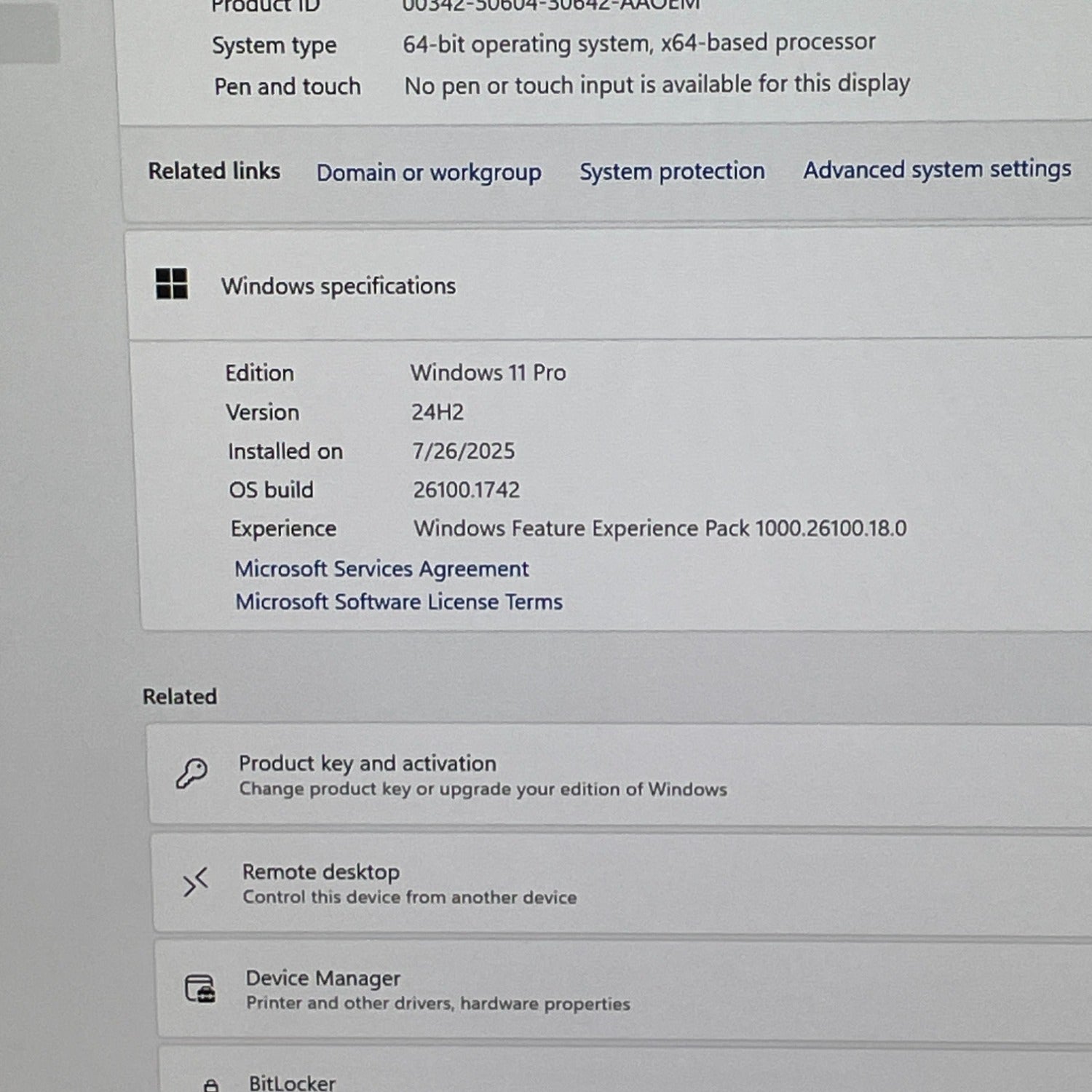Click the 24H2 version value

(438, 412)
